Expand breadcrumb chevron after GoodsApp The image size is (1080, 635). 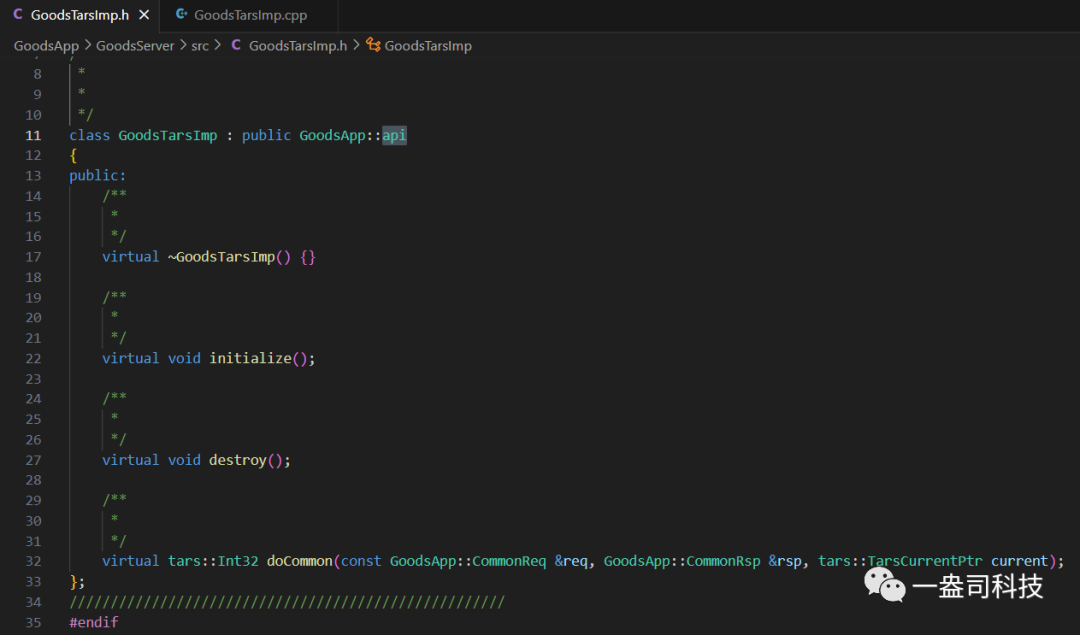87,45
